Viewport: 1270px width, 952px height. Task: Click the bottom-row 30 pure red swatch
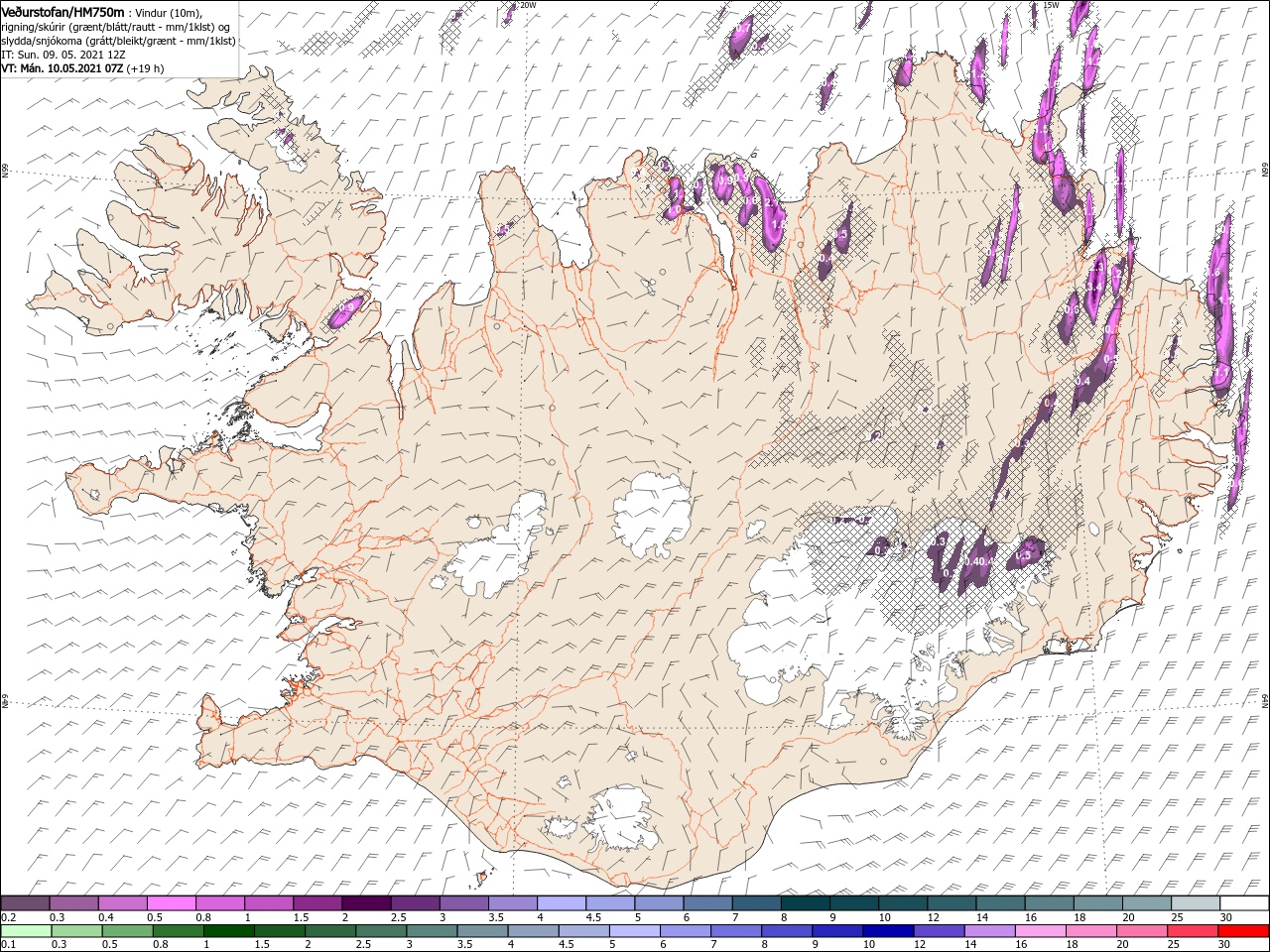point(1243,931)
